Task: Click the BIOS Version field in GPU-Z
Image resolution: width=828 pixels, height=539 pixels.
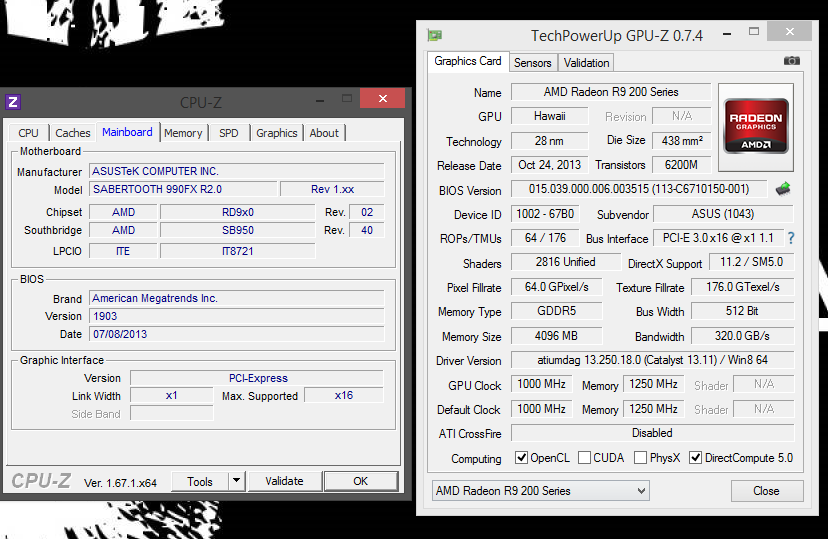Action: pos(639,189)
